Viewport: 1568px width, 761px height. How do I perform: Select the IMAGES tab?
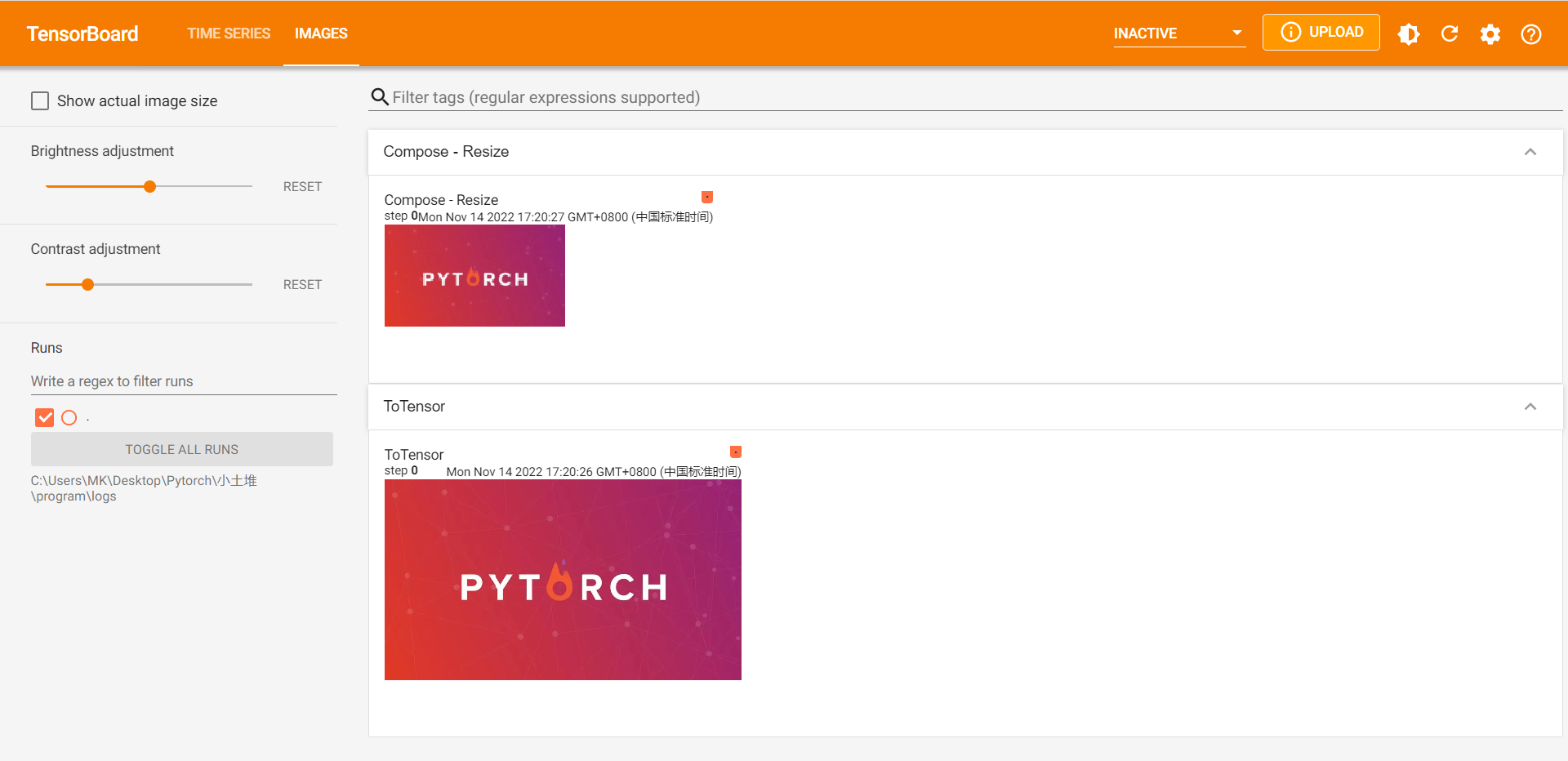[x=321, y=33]
